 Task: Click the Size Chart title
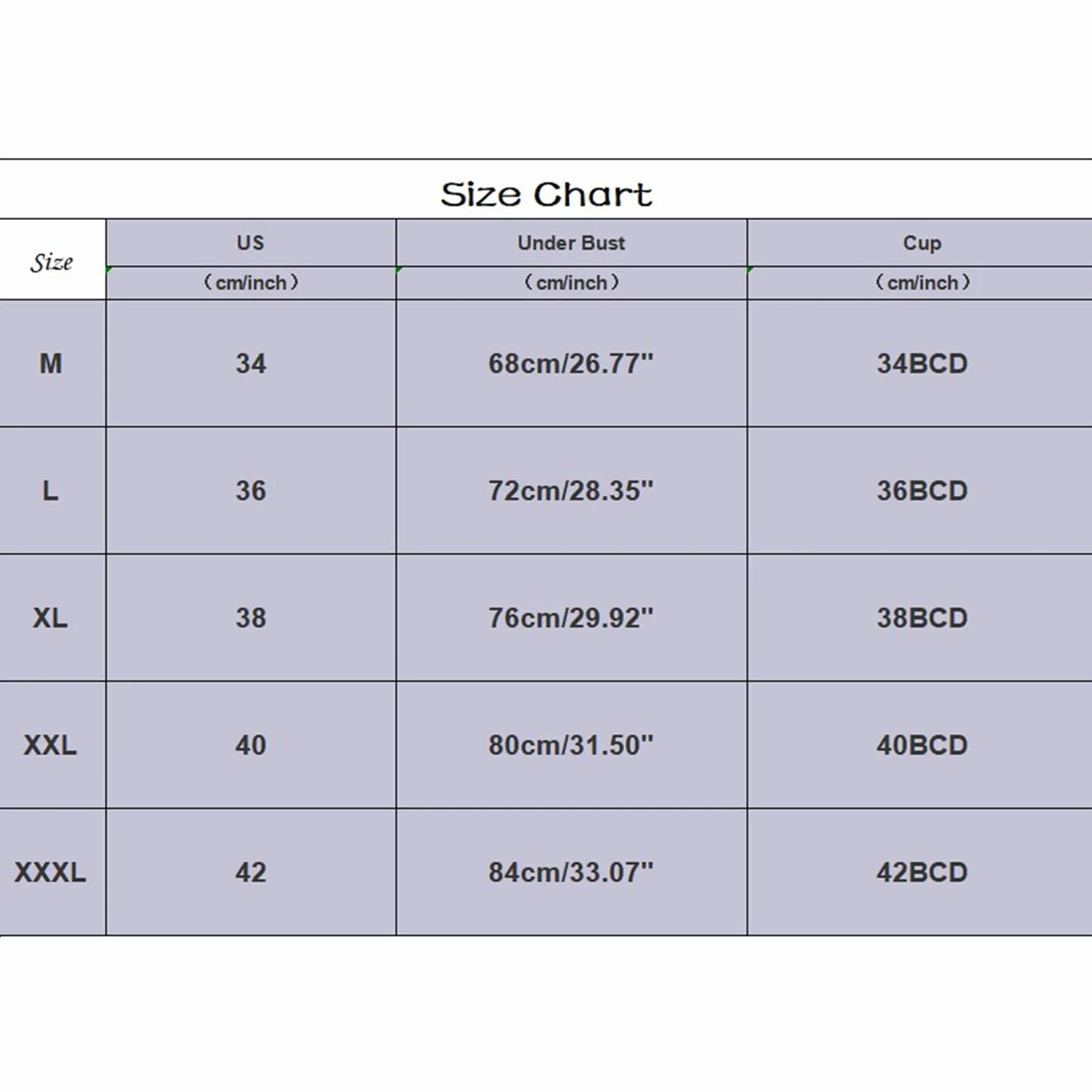point(547,194)
